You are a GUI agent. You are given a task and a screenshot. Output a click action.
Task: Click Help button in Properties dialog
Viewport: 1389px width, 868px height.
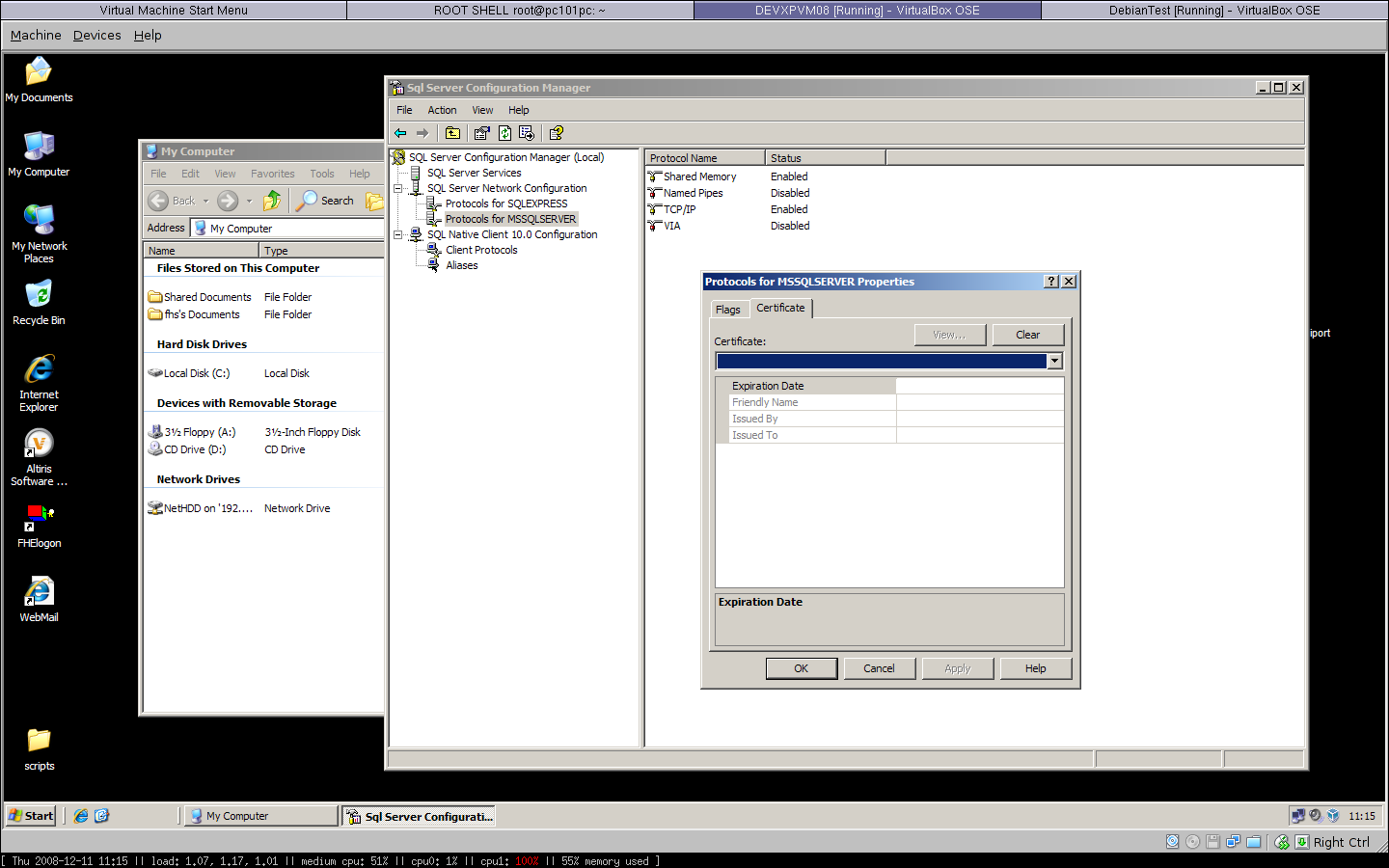[x=1035, y=668]
